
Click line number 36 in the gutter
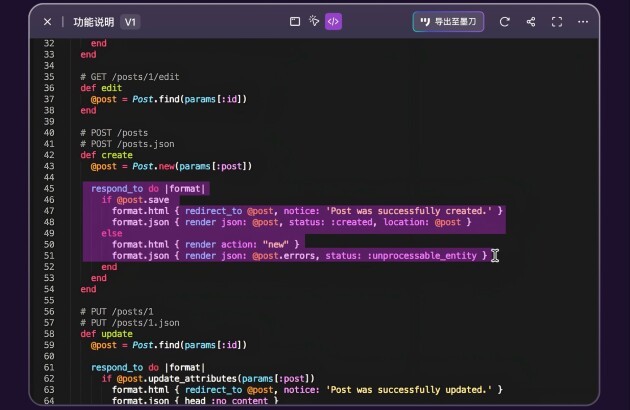pos(49,88)
